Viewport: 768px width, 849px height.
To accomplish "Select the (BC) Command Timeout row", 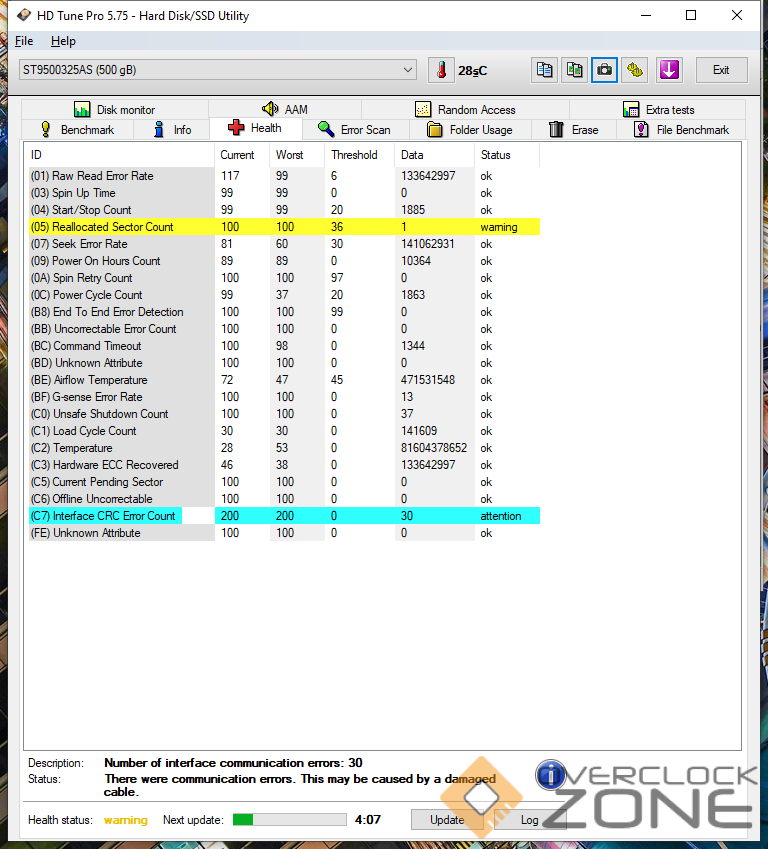I will [x=284, y=346].
